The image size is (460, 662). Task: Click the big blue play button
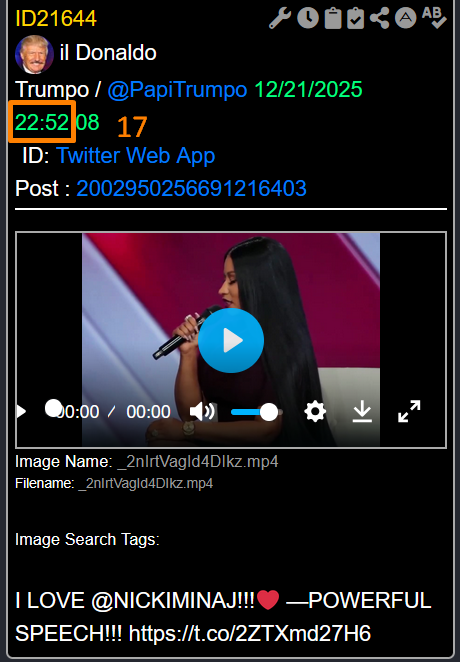[231, 340]
